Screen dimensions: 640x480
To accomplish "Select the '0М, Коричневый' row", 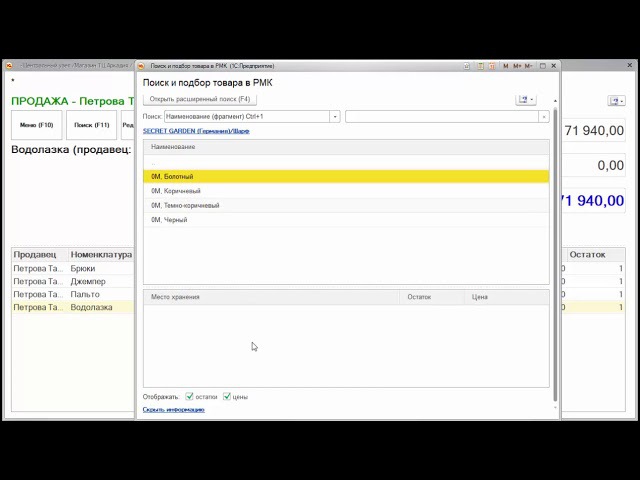I will pyautogui.click(x=176, y=191).
